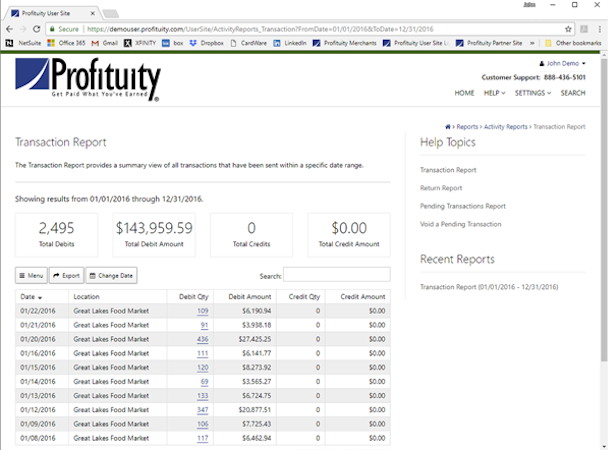The width and height of the screenshot is (609, 450).
Task: Open debit qty 69 link
Action: (x=204, y=382)
